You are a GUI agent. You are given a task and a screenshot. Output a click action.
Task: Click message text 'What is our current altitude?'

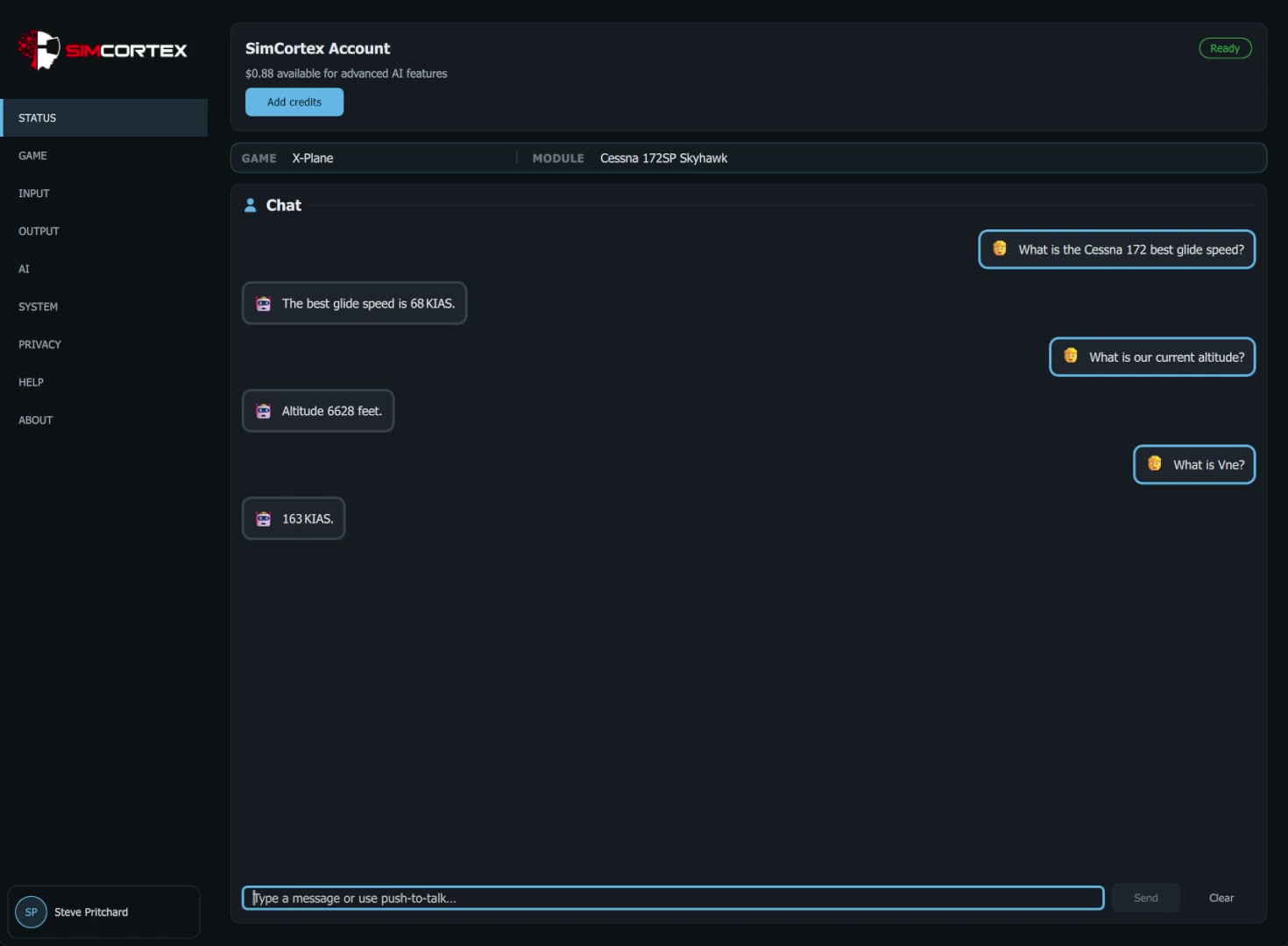tap(1166, 357)
